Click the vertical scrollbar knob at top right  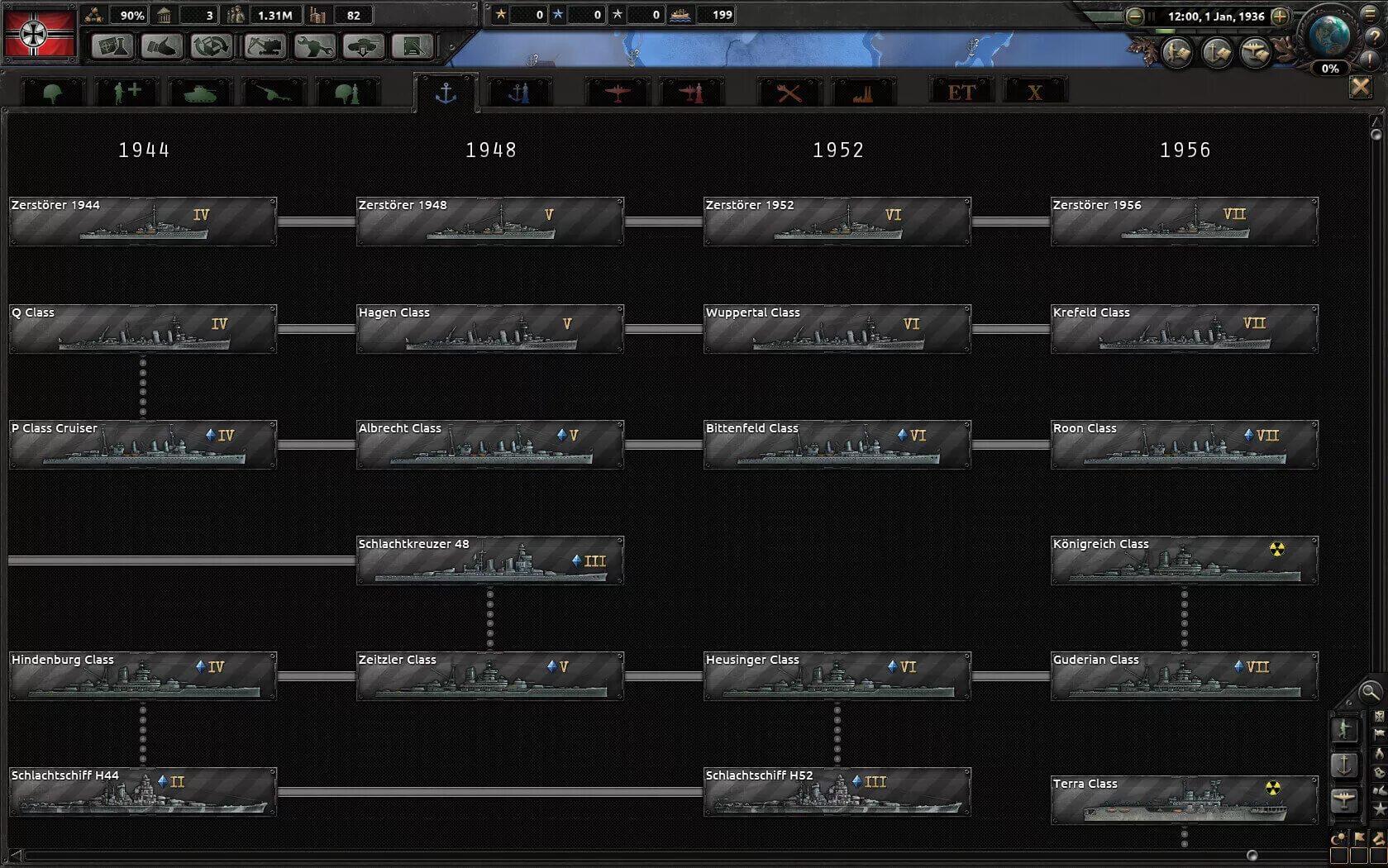tap(1376, 134)
